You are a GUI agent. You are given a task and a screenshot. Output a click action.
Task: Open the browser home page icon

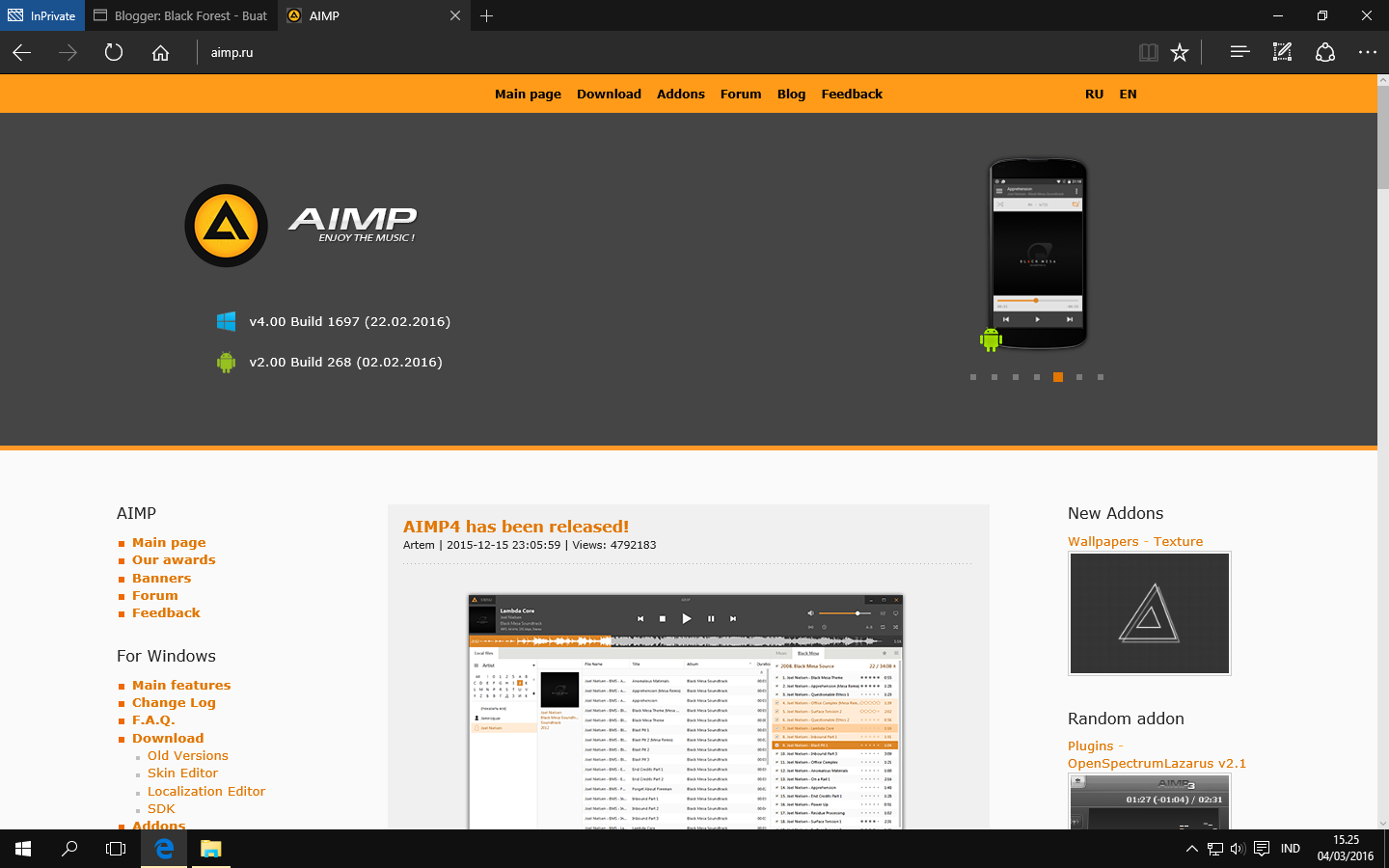tap(160, 52)
